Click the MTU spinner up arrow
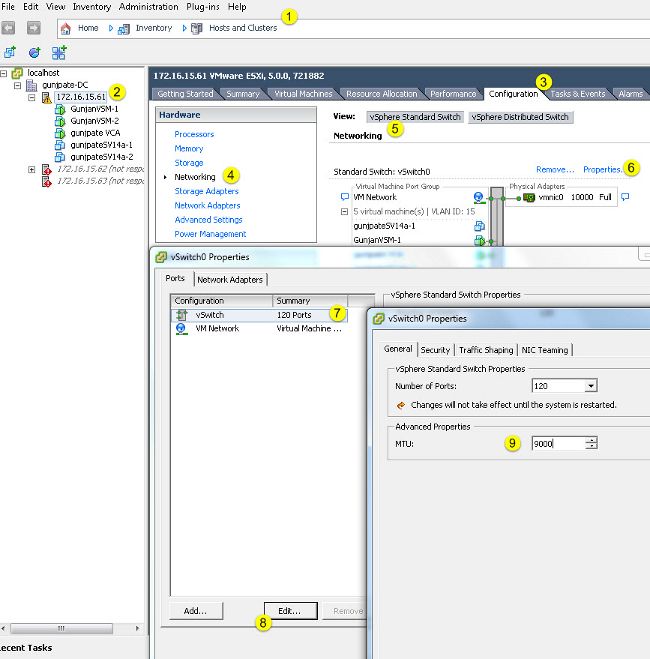650x659 pixels. pyautogui.click(x=592, y=440)
